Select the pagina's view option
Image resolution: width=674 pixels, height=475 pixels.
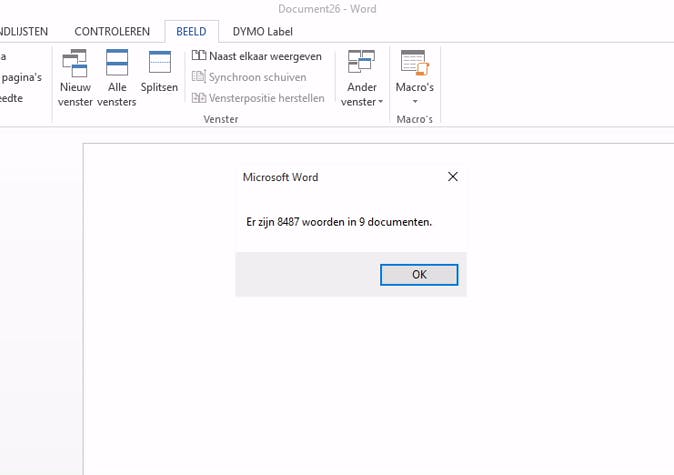(x=21, y=77)
